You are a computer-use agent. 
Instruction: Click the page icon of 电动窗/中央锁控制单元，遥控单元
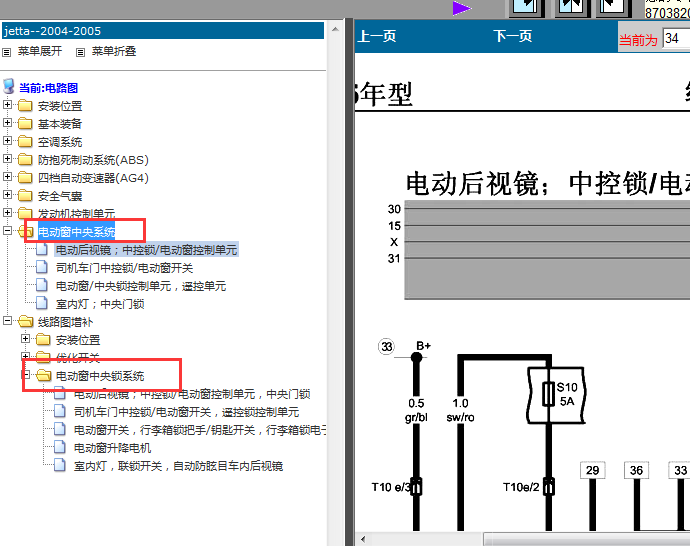tap(42, 286)
